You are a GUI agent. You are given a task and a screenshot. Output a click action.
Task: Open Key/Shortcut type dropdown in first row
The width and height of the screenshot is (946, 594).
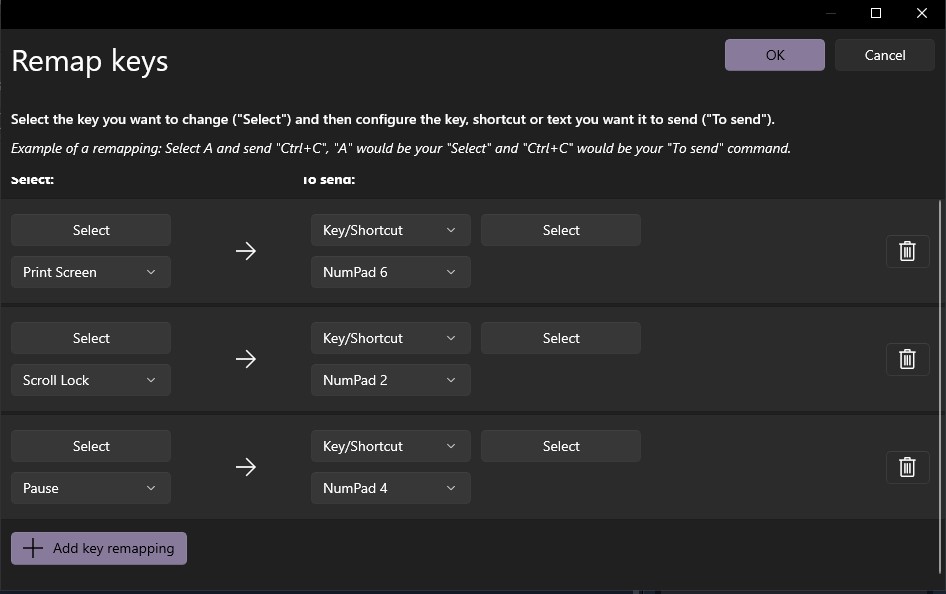coord(390,230)
